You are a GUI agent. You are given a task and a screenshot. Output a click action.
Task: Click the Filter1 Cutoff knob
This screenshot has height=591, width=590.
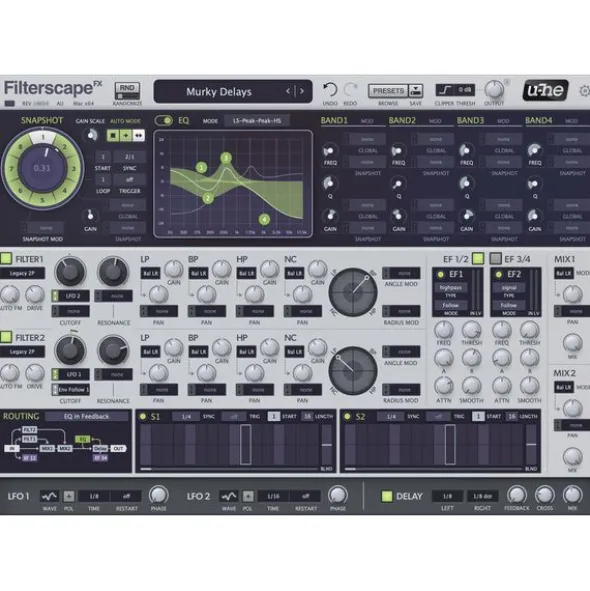(x=70, y=271)
